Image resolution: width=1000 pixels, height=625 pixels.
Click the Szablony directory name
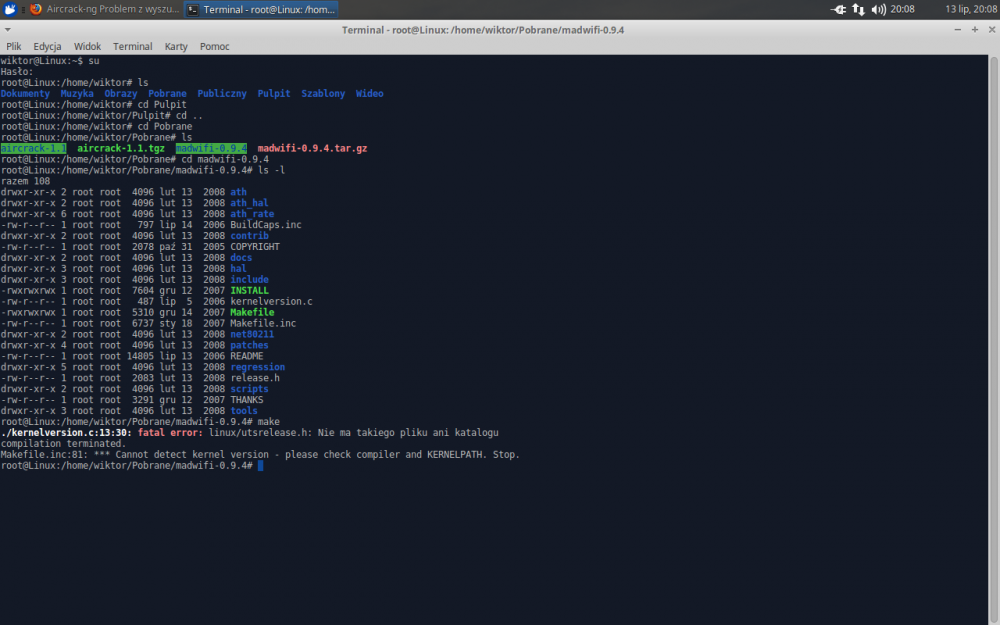point(323,94)
